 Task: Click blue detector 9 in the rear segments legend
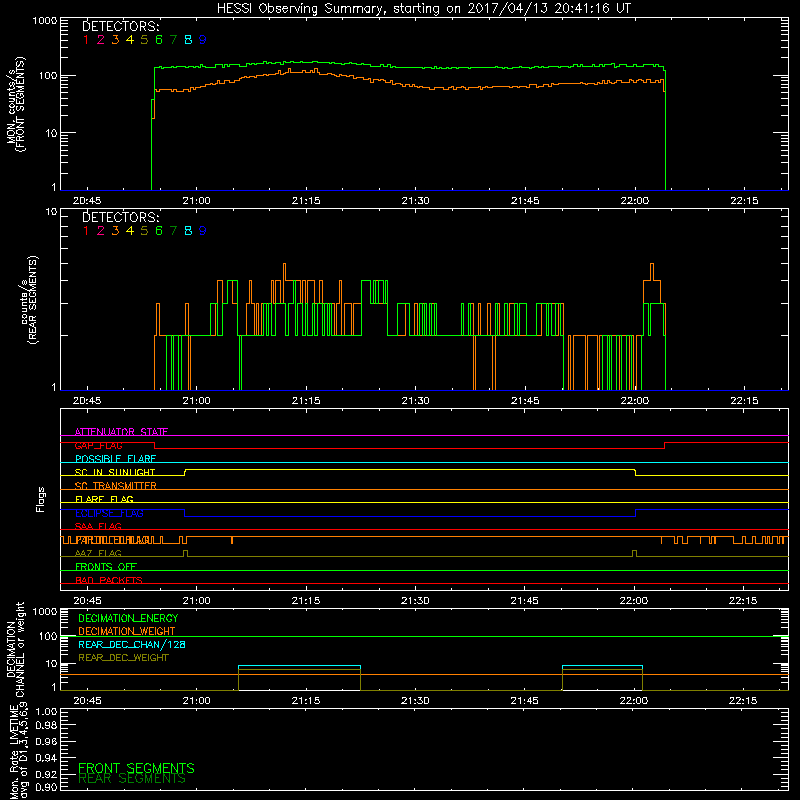(x=202, y=231)
